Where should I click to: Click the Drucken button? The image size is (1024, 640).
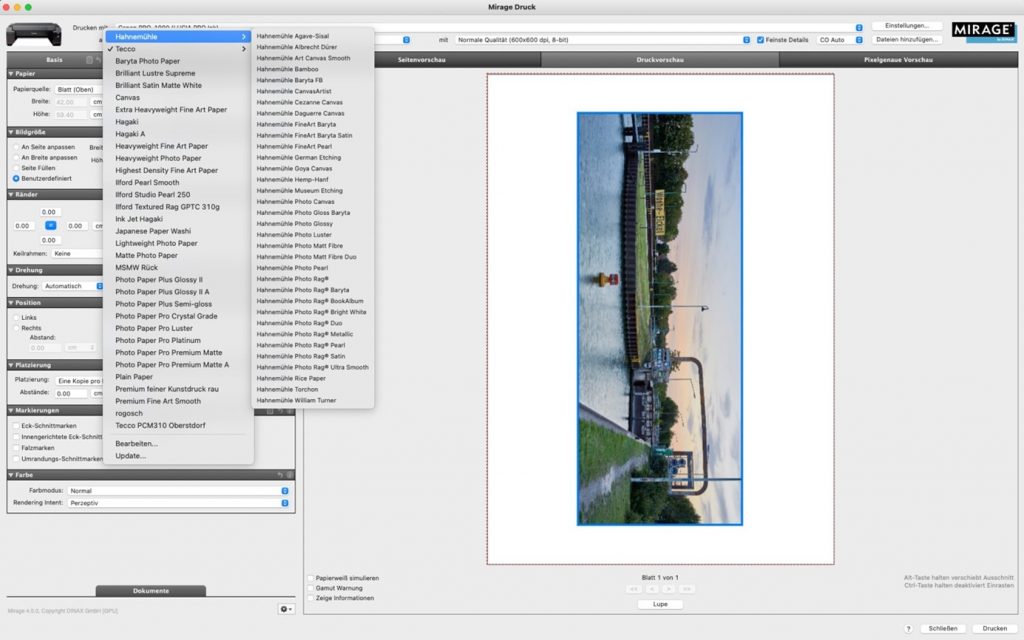click(x=995, y=628)
